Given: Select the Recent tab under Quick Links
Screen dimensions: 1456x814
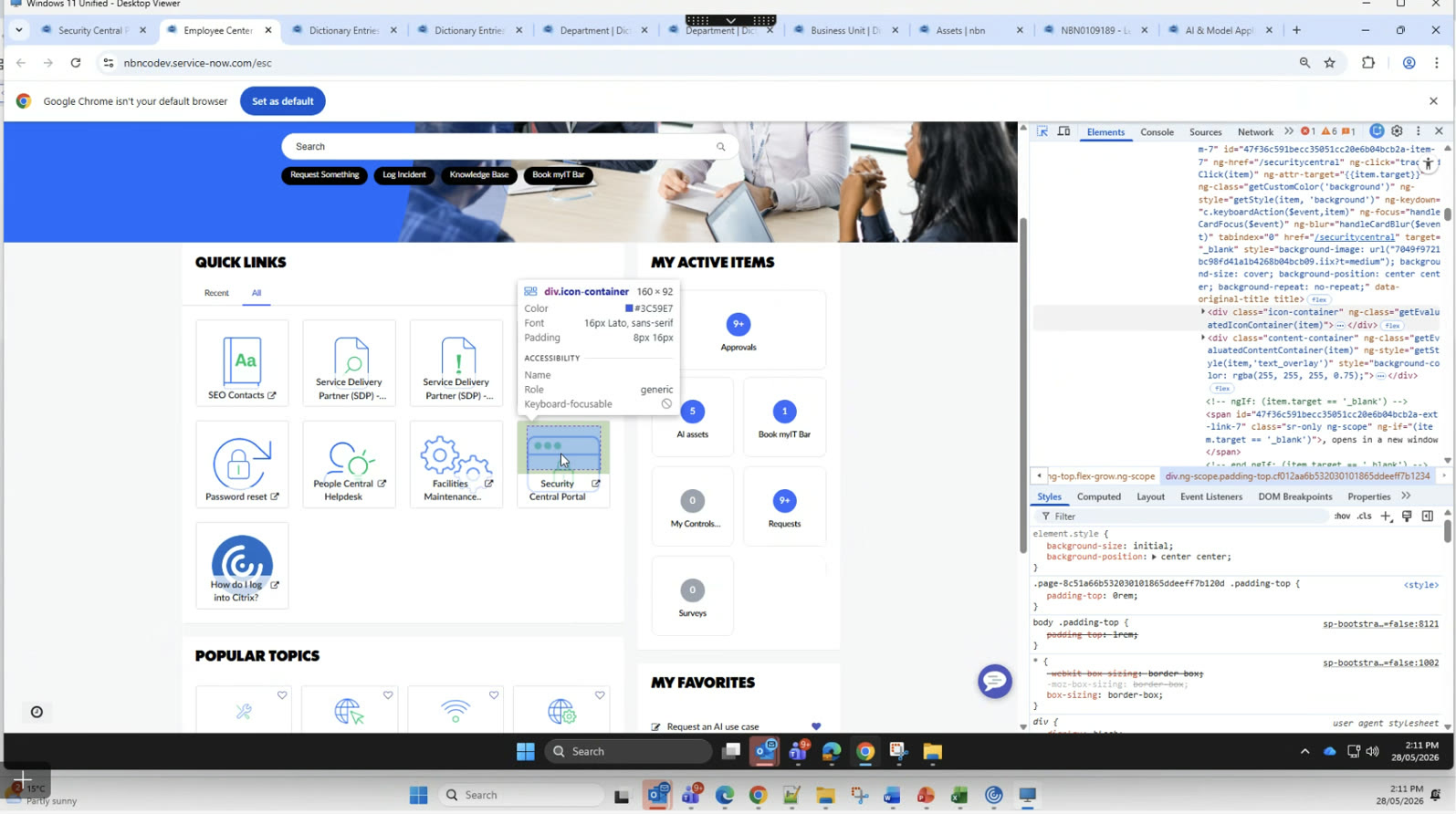Looking at the screenshot, I should coord(216,293).
